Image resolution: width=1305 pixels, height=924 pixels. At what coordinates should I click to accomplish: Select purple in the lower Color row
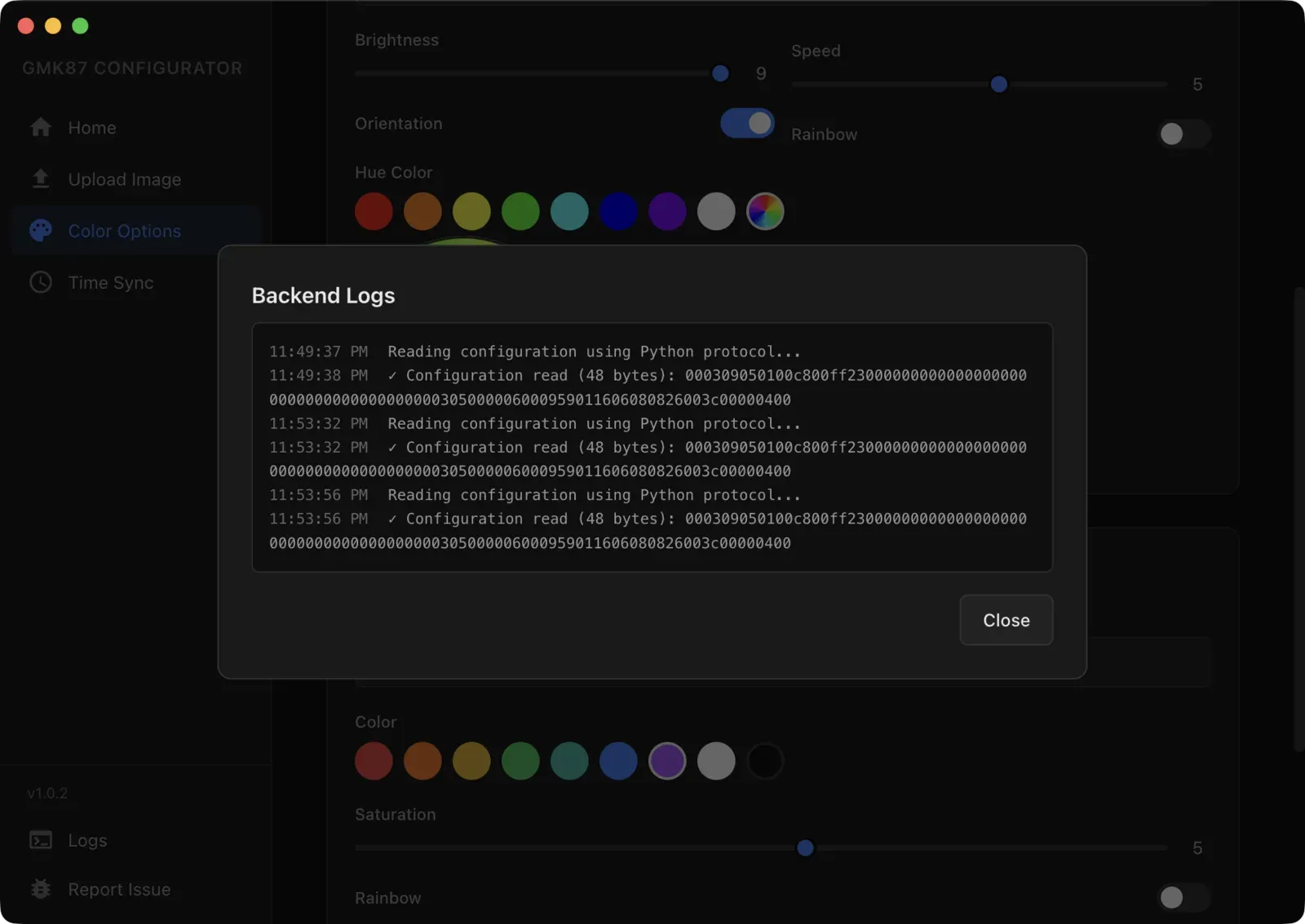click(x=667, y=761)
